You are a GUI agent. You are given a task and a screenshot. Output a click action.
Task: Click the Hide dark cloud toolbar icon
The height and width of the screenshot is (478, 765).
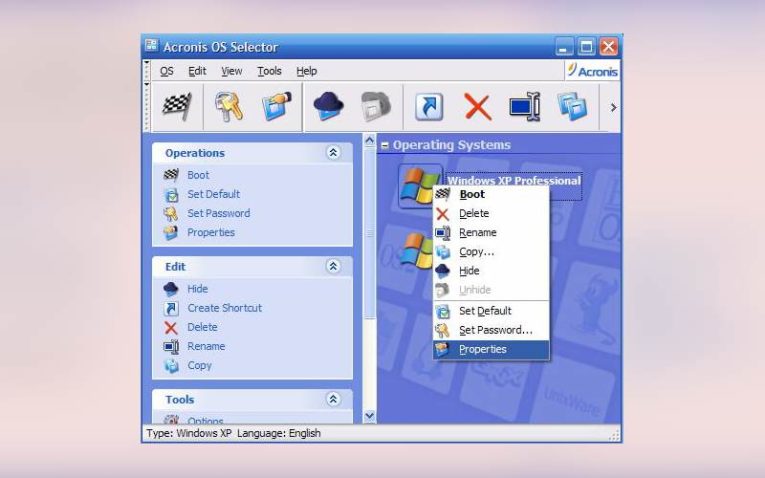click(328, 106)
